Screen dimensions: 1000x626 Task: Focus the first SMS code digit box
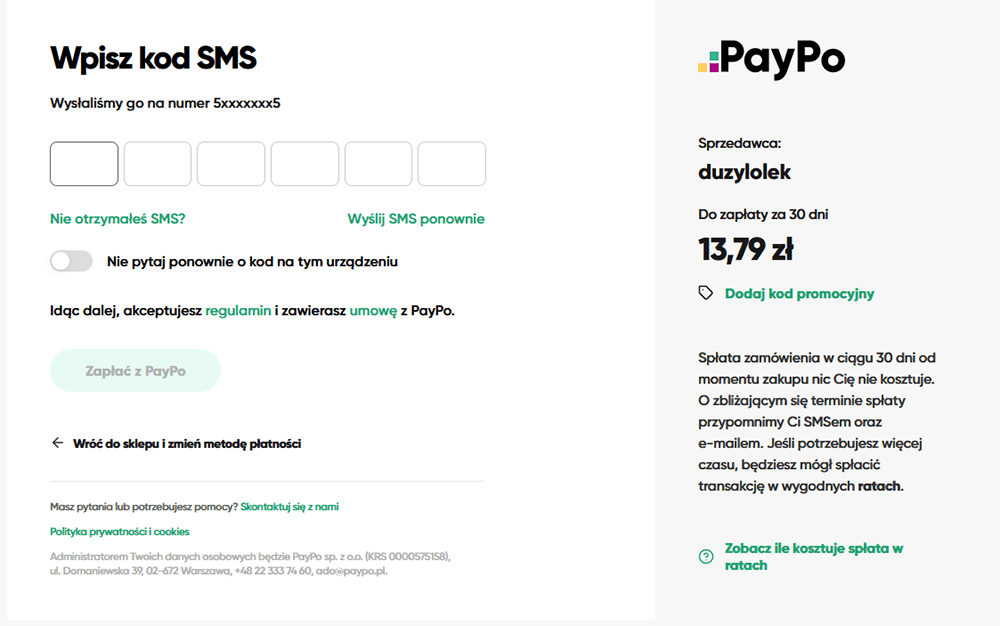coord(84,164)
